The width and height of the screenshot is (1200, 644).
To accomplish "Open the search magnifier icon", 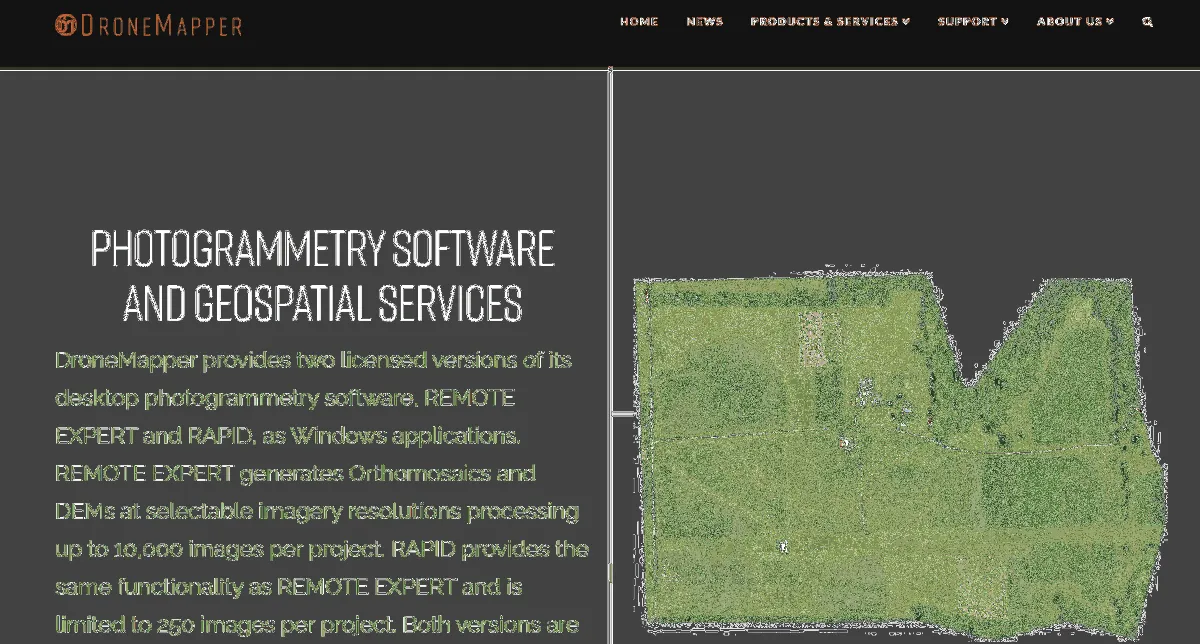I will point(1147,21).
